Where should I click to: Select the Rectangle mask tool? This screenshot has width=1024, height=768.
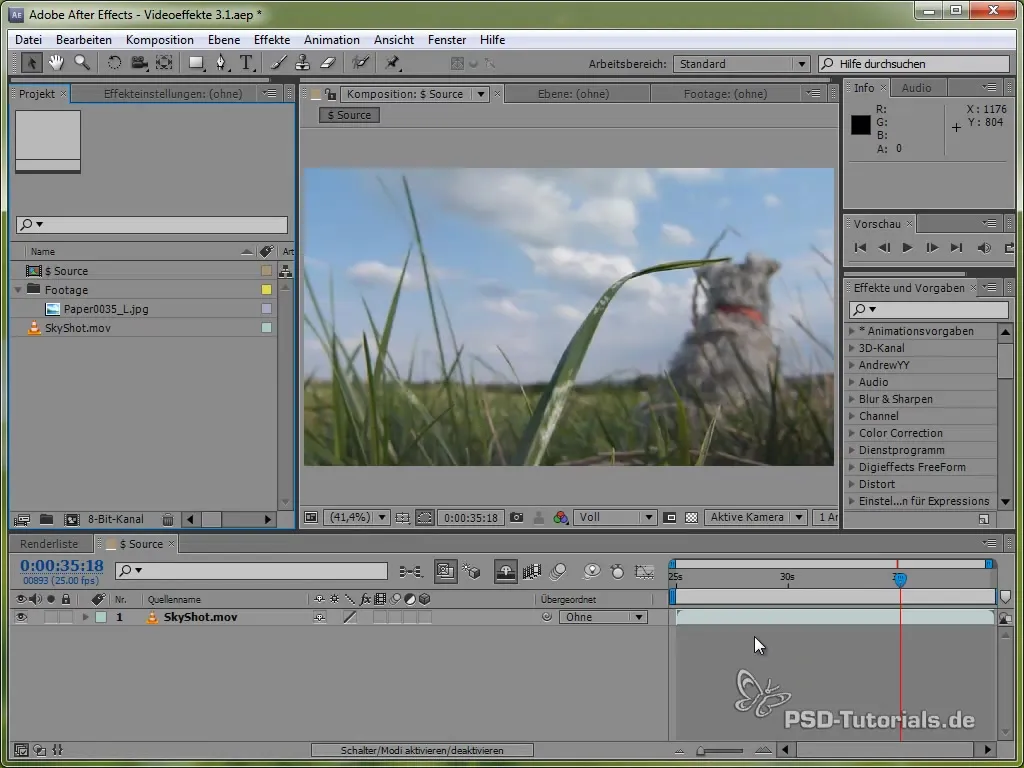(197, 63)
